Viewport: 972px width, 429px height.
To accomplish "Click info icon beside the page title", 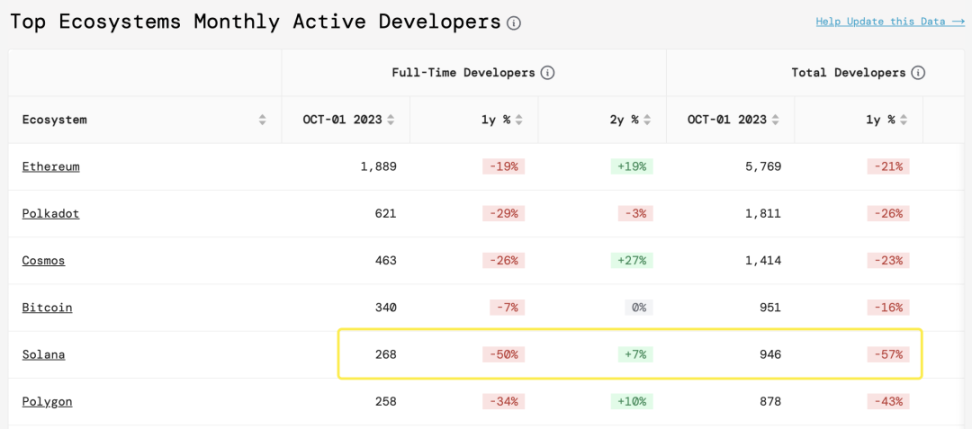I will click(514, 23).
